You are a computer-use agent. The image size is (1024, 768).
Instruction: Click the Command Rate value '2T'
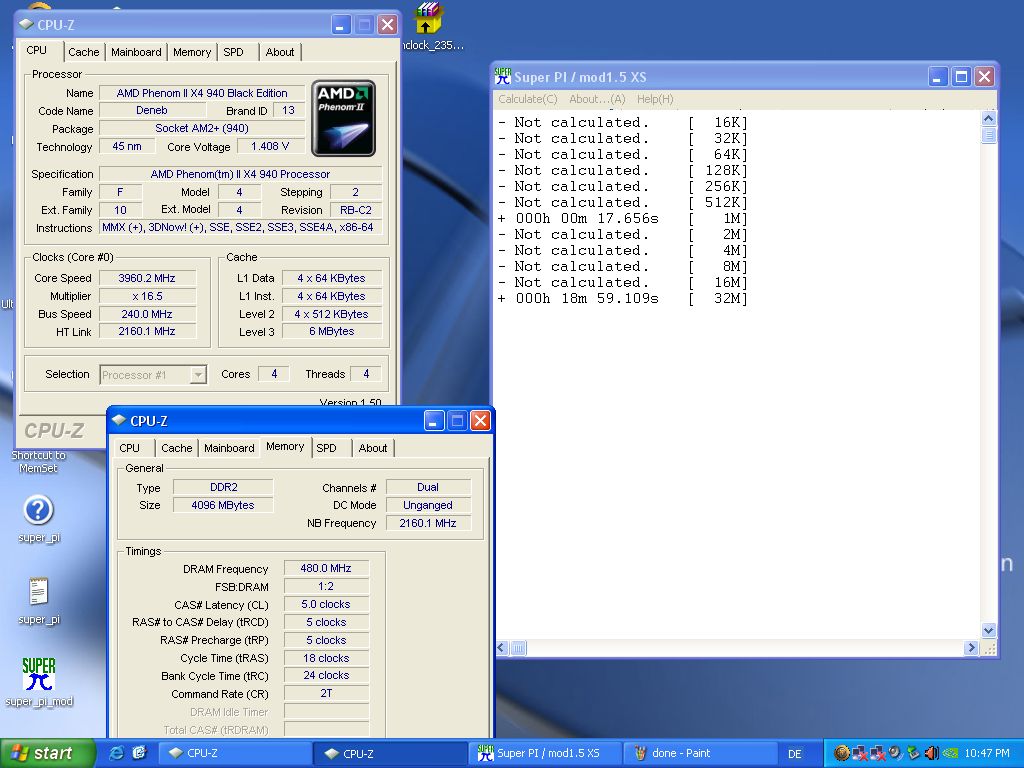pyautogui.click(x=326, y=694)
